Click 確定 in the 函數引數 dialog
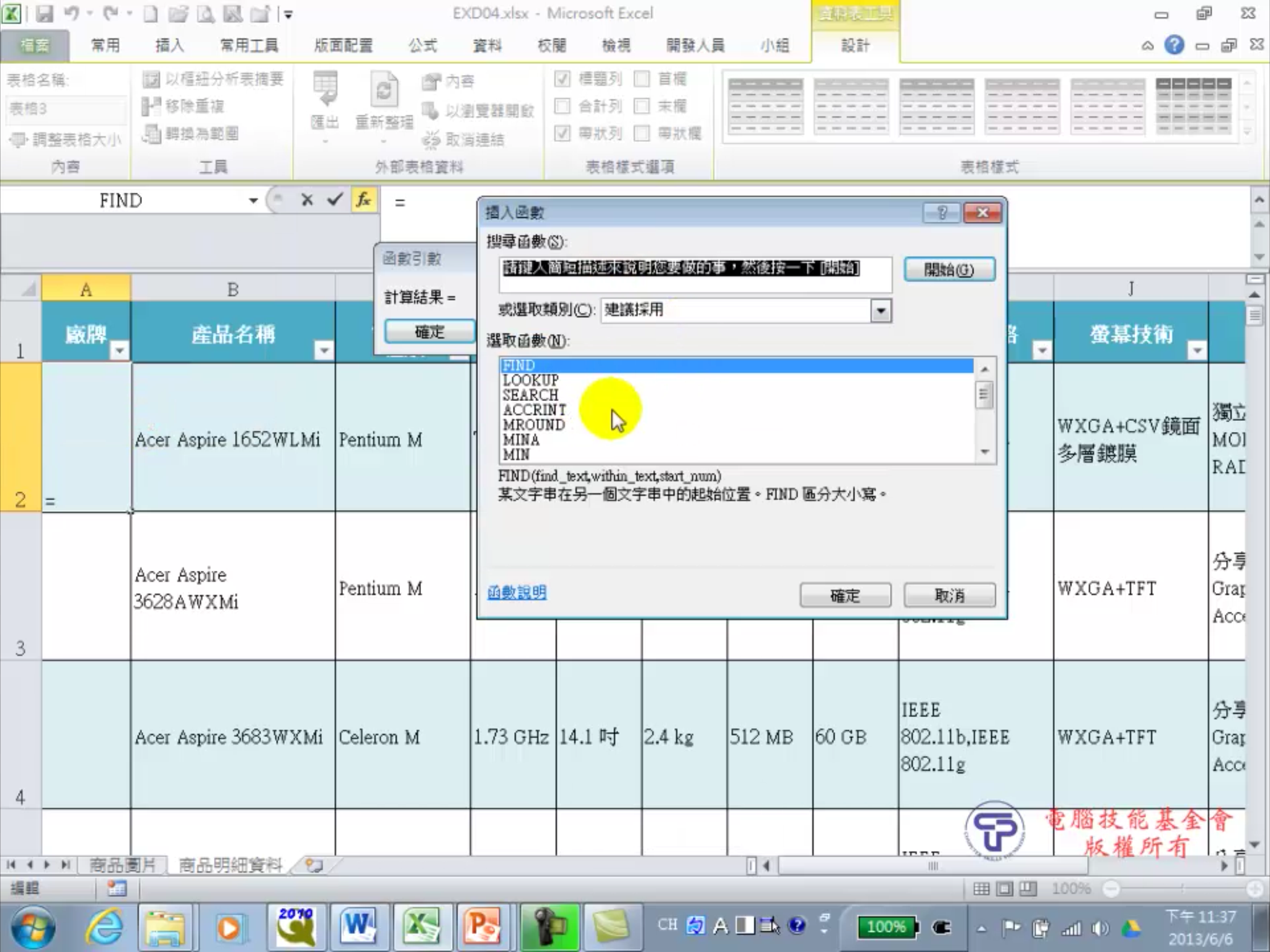1270x952 pixels. tap(429, 332)
